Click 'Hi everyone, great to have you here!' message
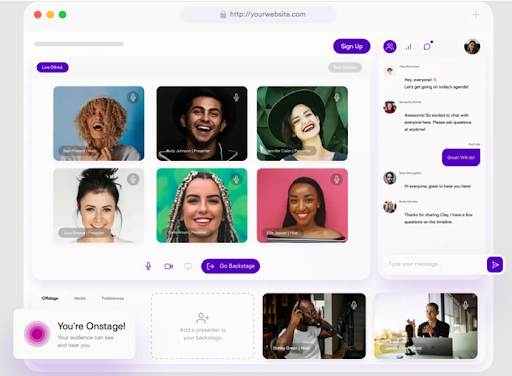 click(x=437, y=186)
